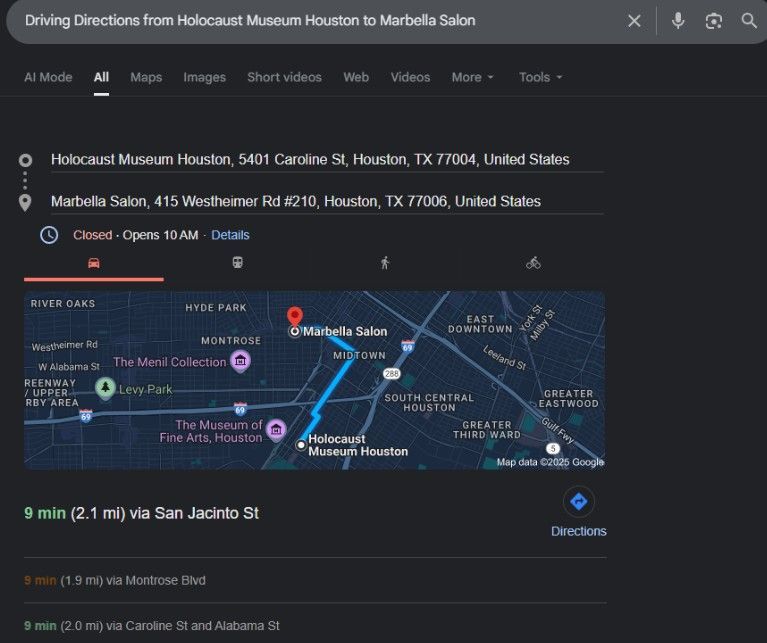The width and height of the screenshot is (767, 643).
Task: Click the HYDE PARK map label
Action: (216, 308)
